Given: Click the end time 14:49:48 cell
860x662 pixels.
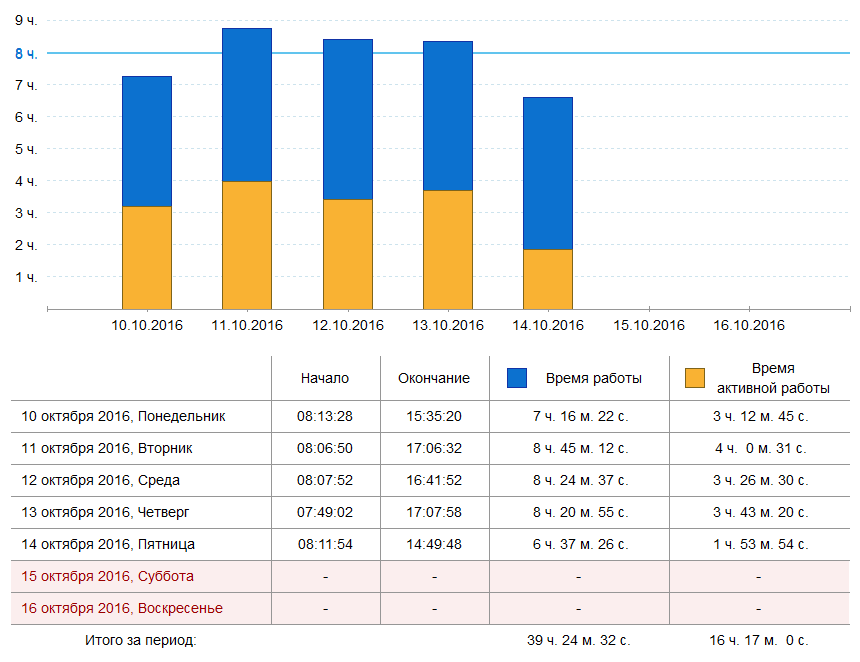Looking at the screenshot, I should pos(434,544).
